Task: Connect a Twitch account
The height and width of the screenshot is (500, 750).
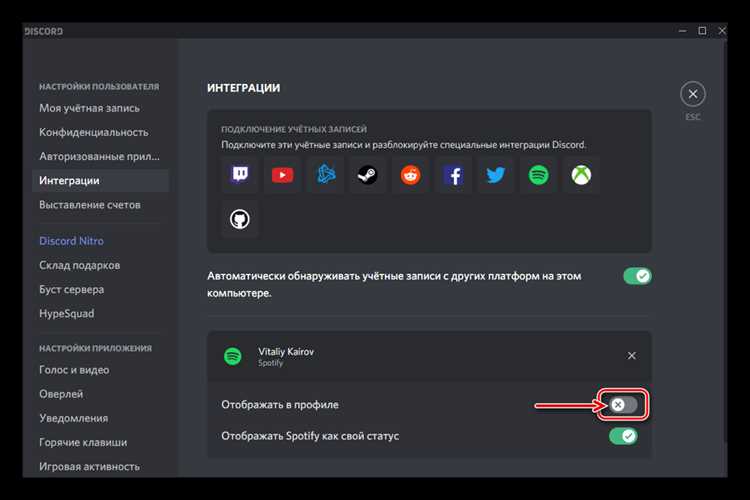Action: pyautogui.click(x=240, y=175)
